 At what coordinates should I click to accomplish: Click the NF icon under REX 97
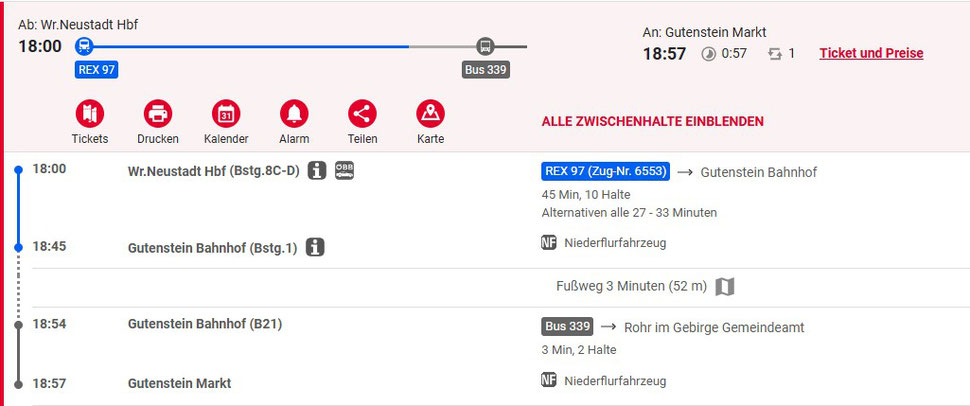click(549, 242)
